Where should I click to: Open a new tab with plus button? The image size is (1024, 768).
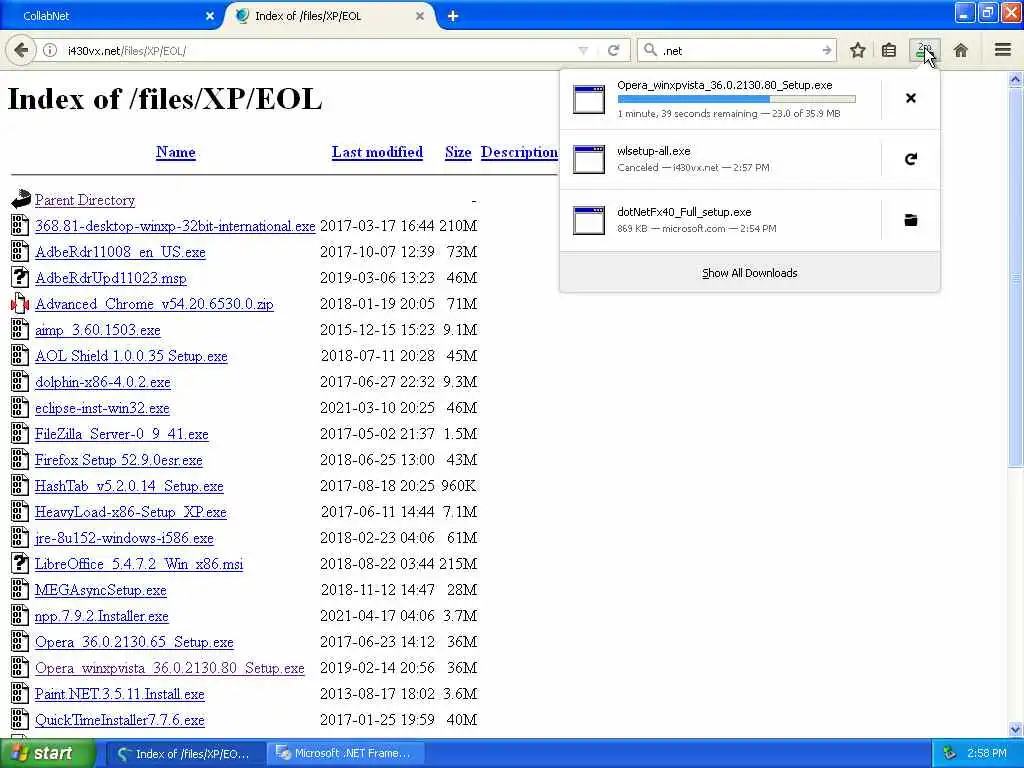click(453, 16)
